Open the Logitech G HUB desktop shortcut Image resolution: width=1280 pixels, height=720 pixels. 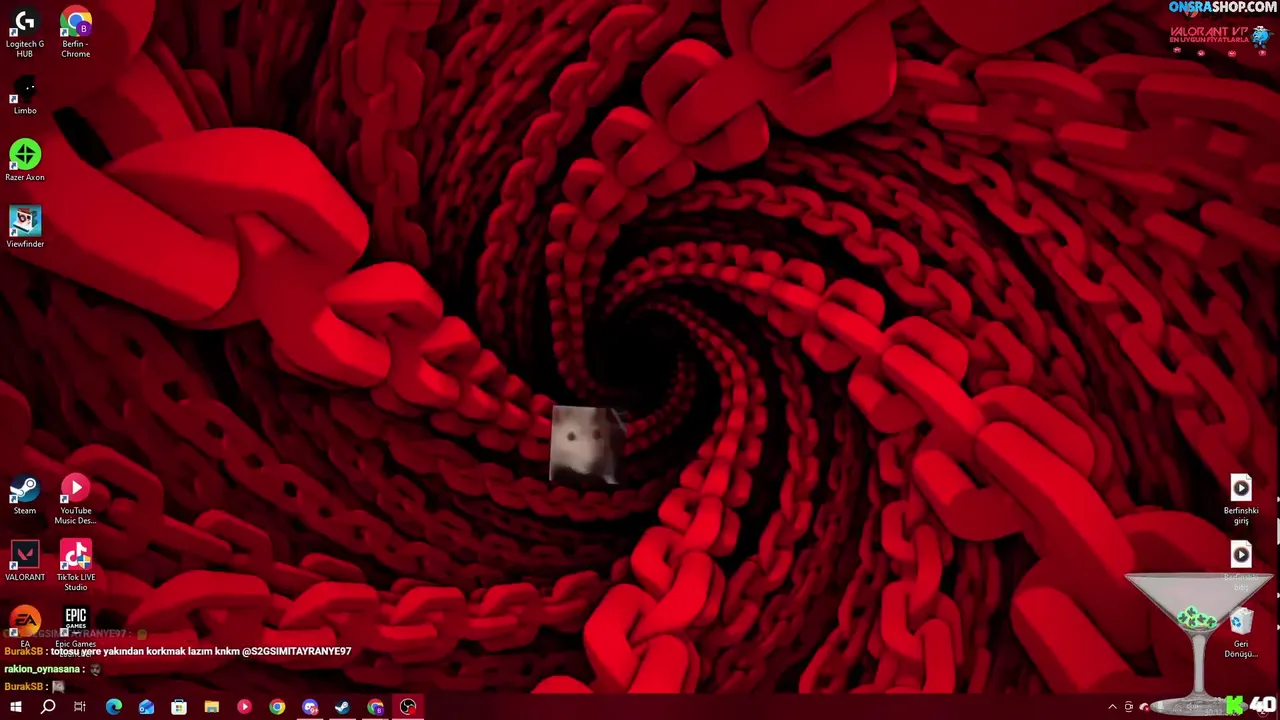[x=25, y=33]
